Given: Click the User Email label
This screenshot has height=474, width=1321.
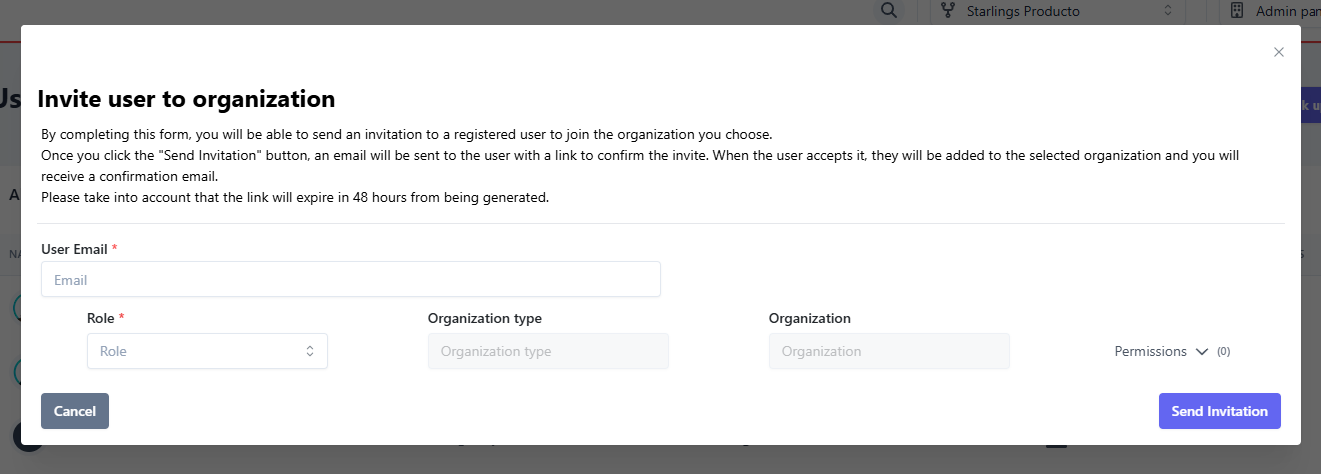Looking at the screenshot, I should click(x=75, y=248).
